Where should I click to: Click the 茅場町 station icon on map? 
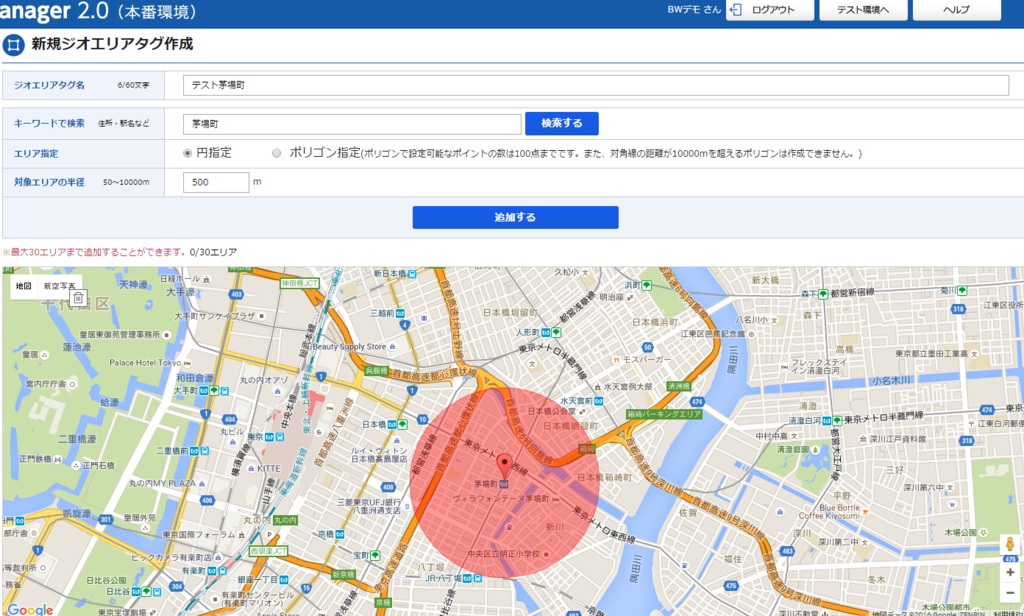(x=504, y=484)
